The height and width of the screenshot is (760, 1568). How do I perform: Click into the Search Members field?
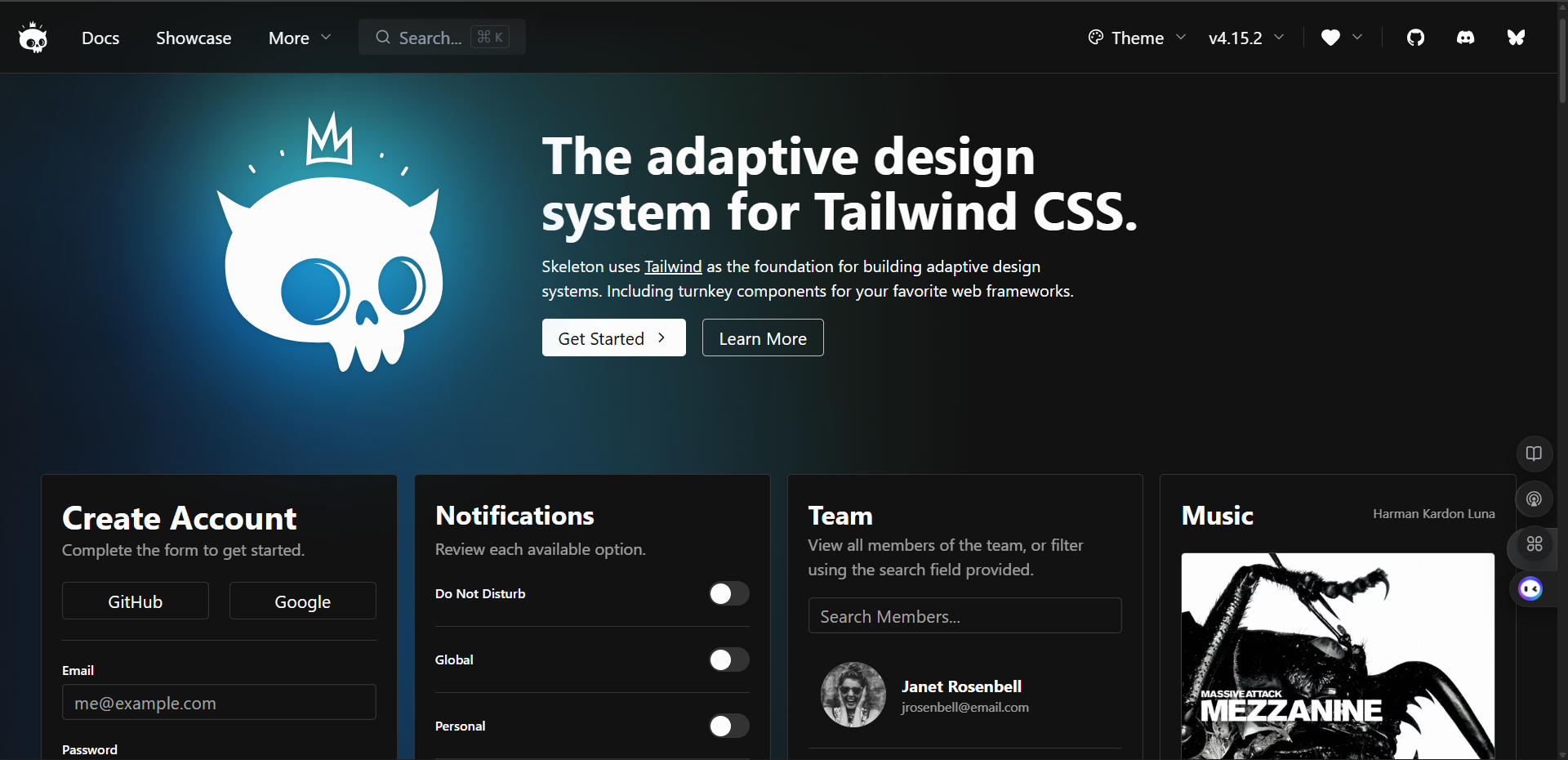pos(964,615)
